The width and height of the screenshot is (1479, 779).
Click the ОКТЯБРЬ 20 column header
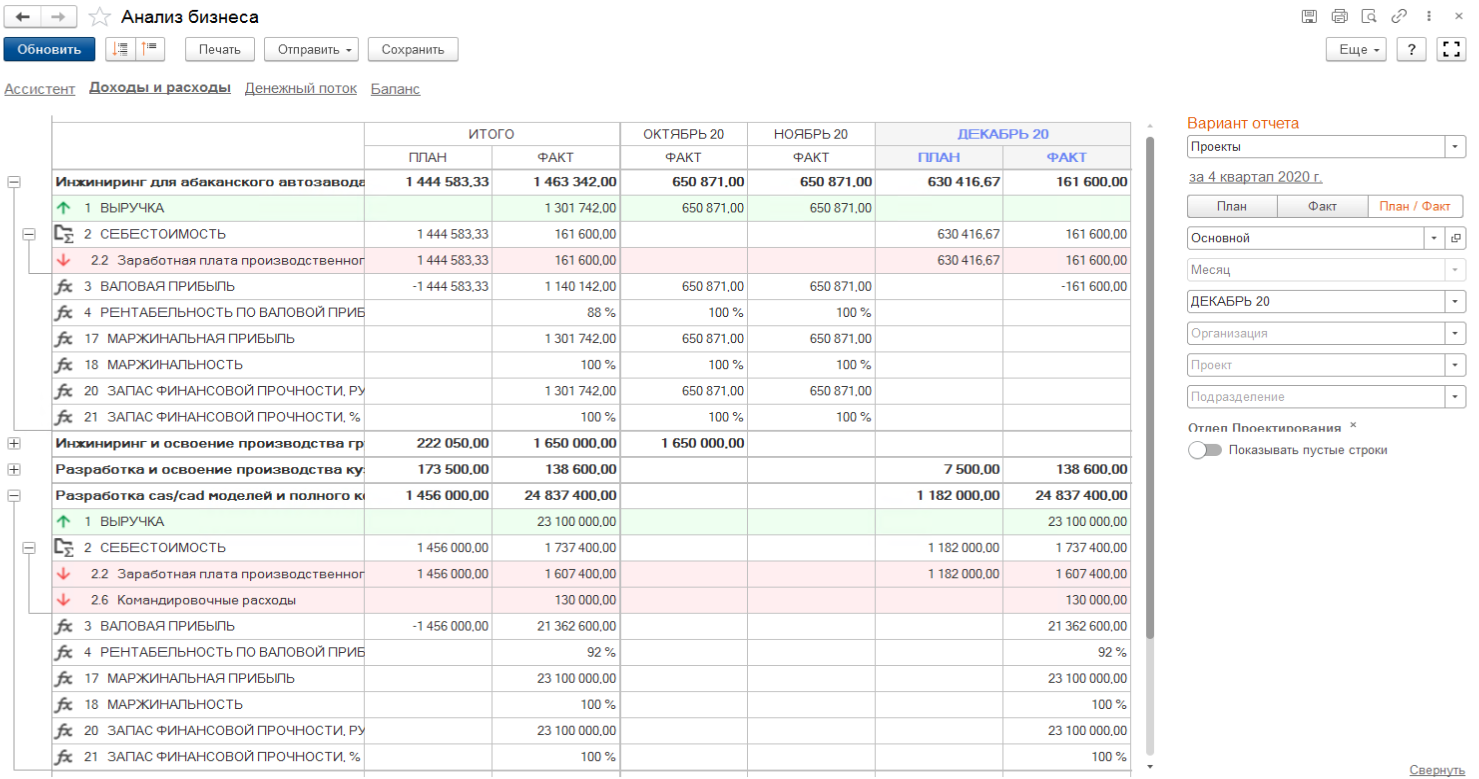[x=684, y=134]
